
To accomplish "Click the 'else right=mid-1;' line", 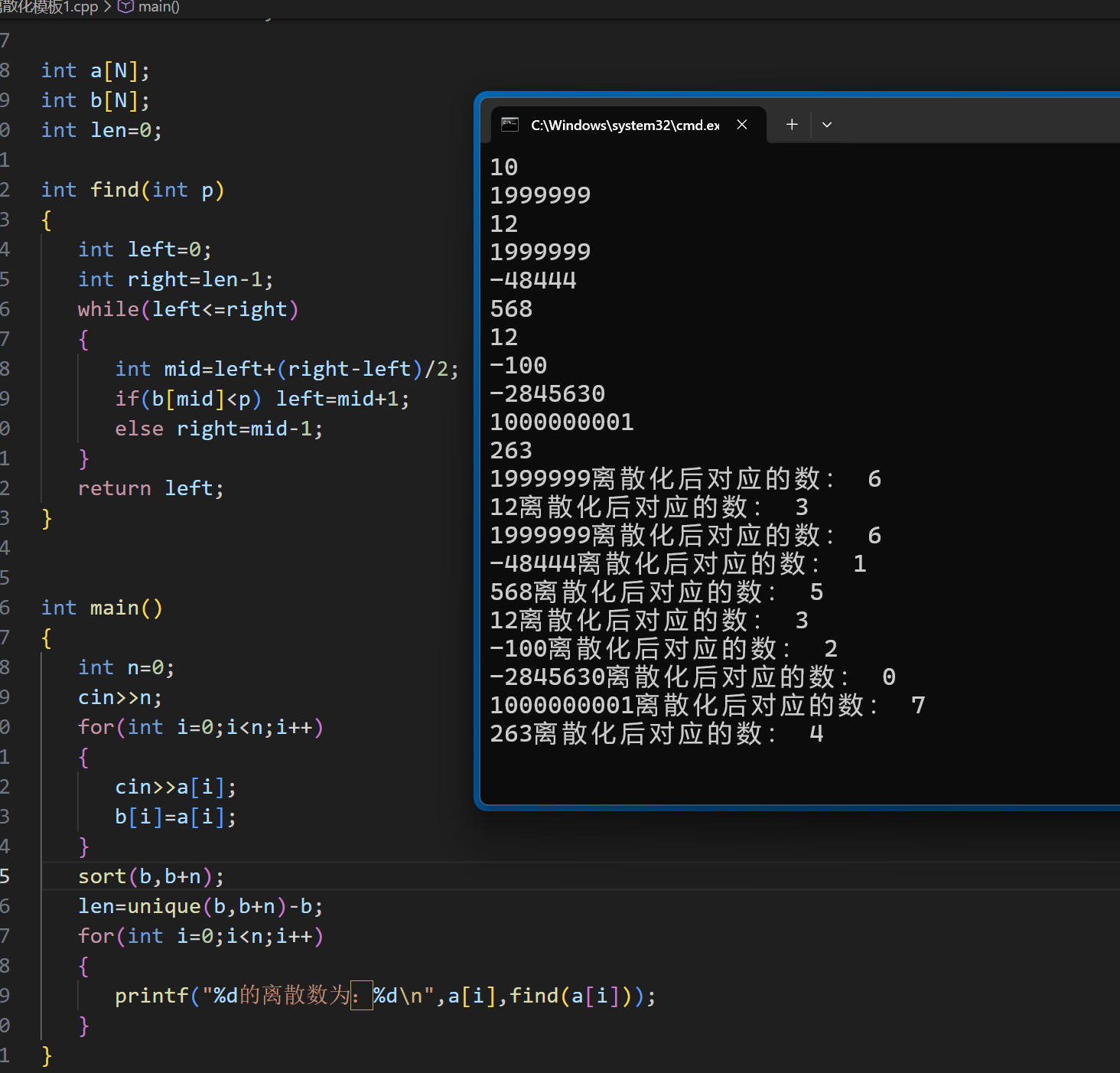I will click(219, 429).
